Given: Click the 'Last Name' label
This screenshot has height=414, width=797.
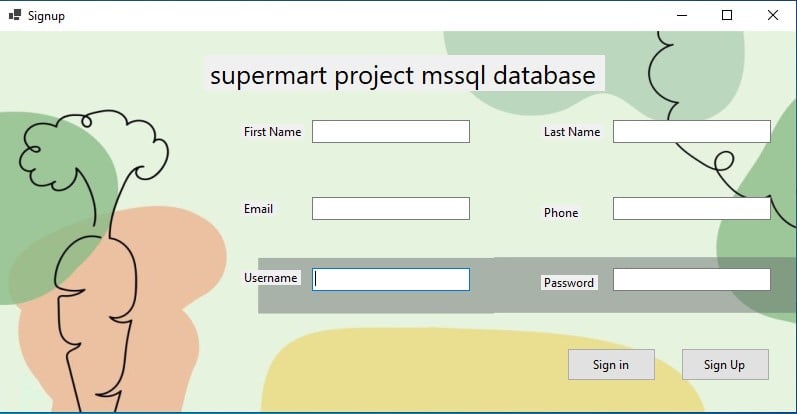Looking at the screenshot, I should coord(572,132).
